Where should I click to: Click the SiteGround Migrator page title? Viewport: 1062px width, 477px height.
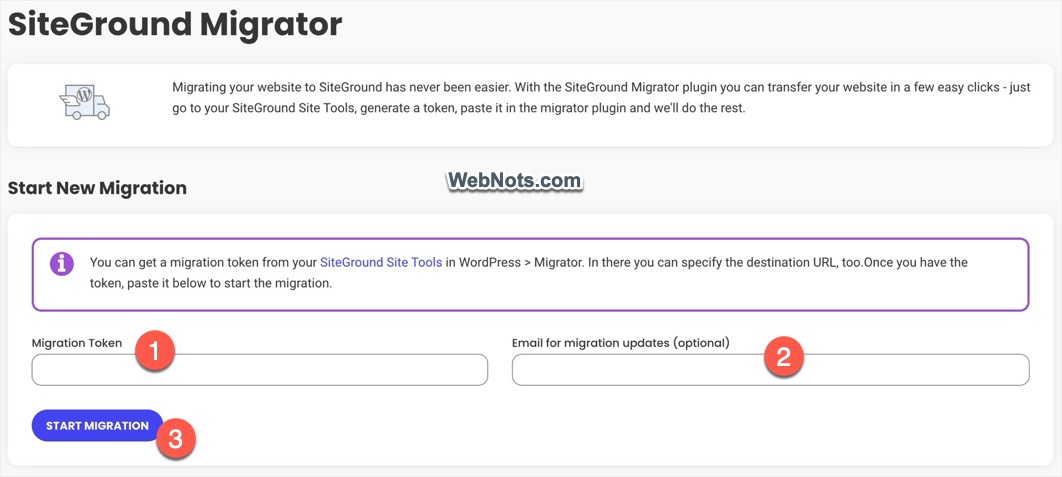coord(175,26)
